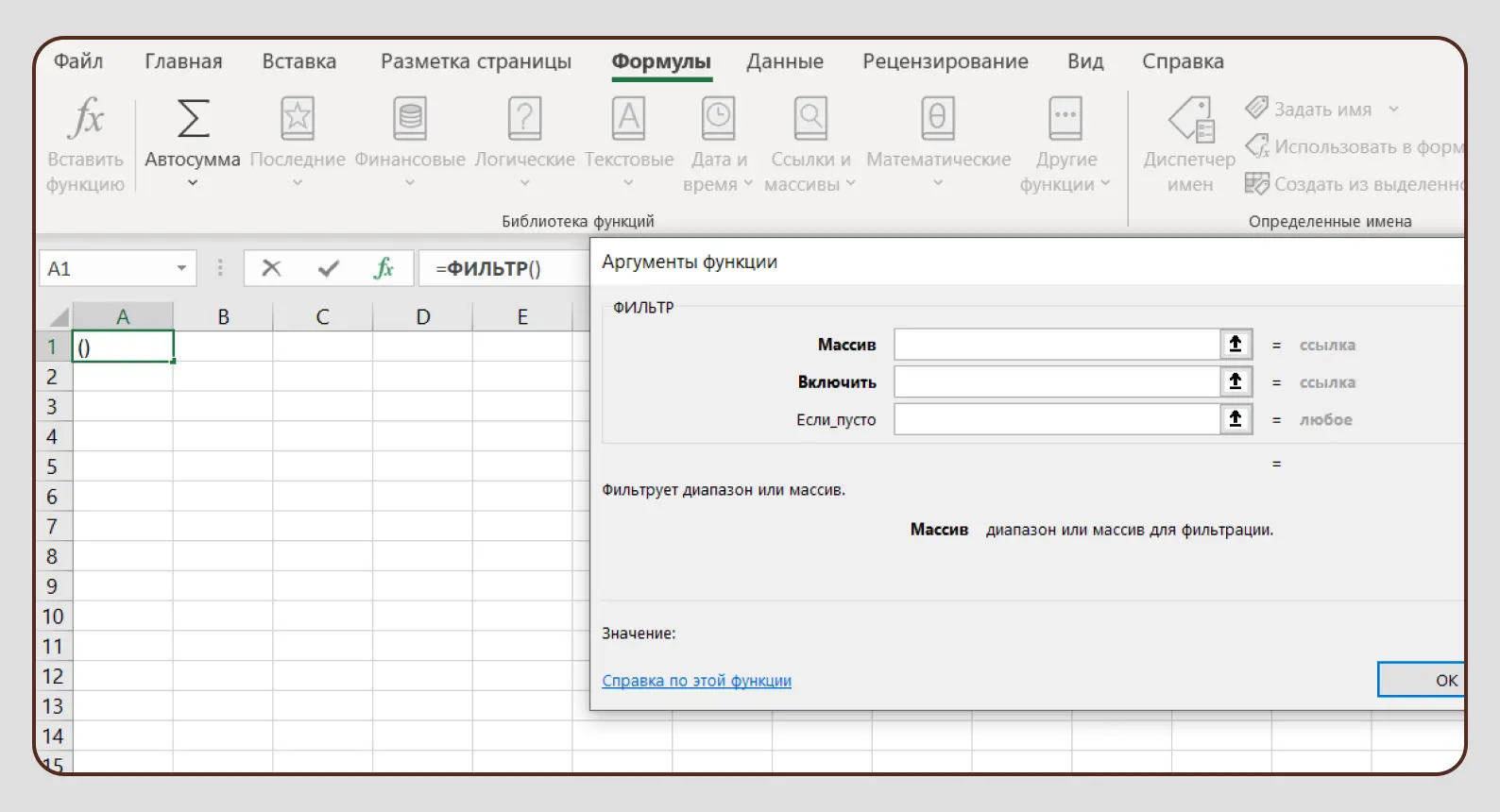
Task: Open the Math functions icon
Action: point(938,119)
